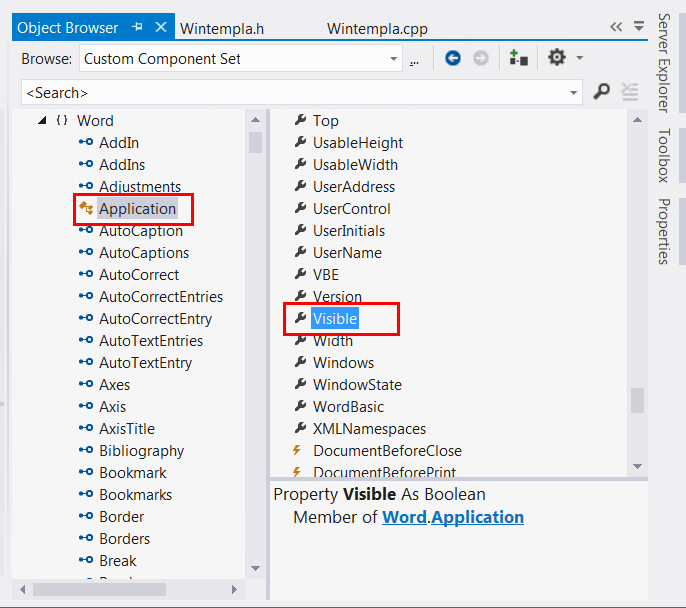
Task: Select the Visible property
Action: [x=335, y=318]
